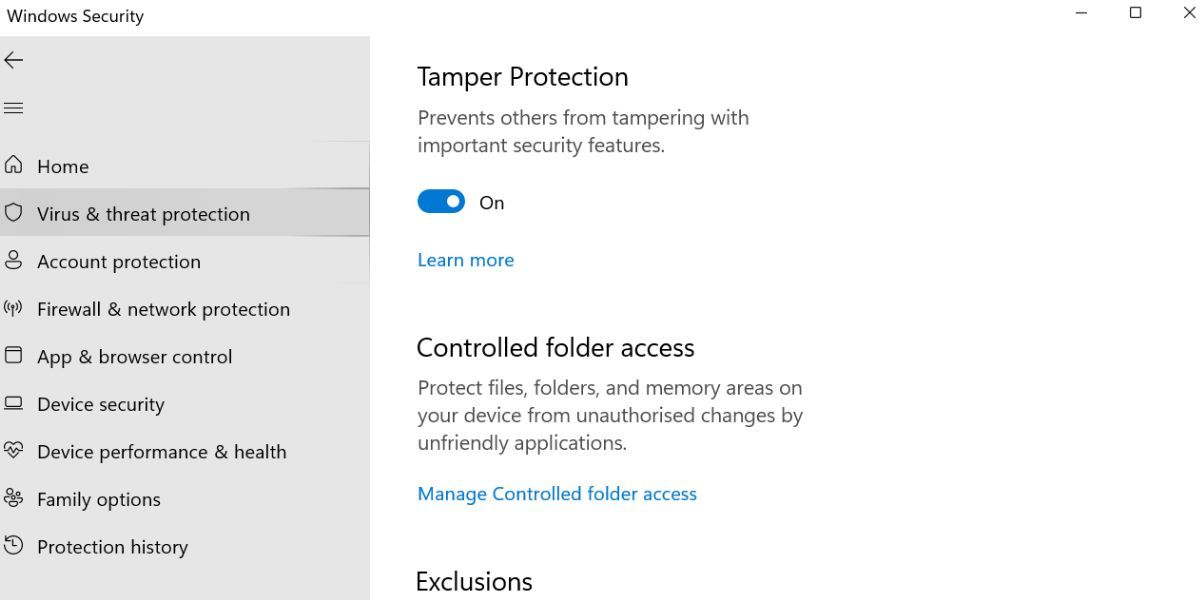This screenshot has width=1200, height=600.
Task: Open App & browser control icon
Action: (x=14, y=356)
